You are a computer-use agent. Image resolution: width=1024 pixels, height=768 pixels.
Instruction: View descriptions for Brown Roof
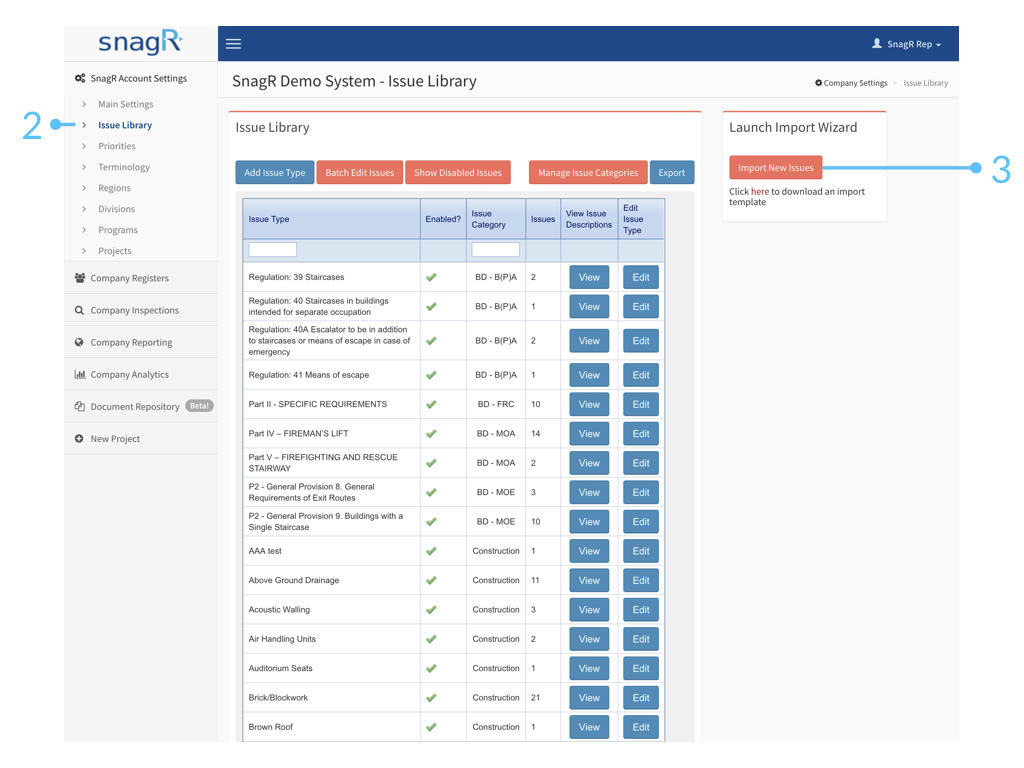[589, 728]
